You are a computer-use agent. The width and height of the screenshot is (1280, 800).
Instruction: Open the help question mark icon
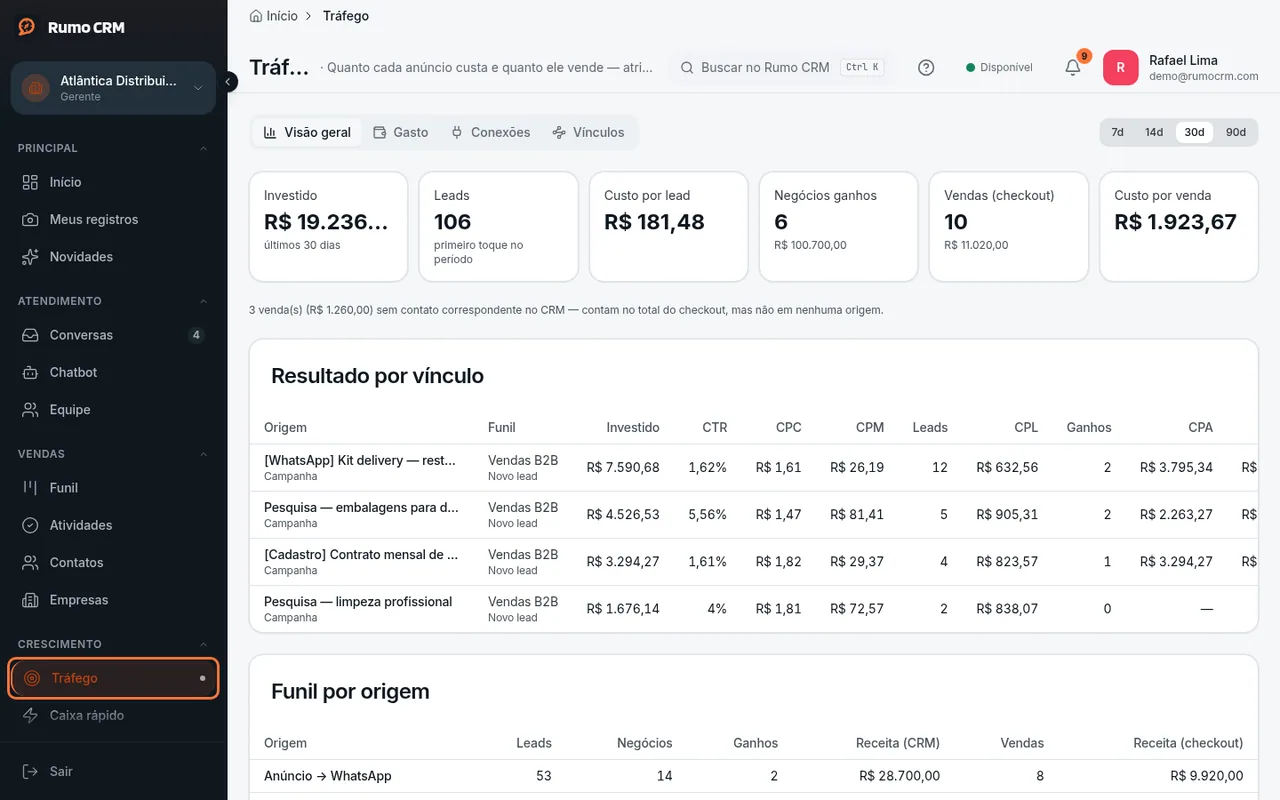pyautogui.click(x=926, y=68)
